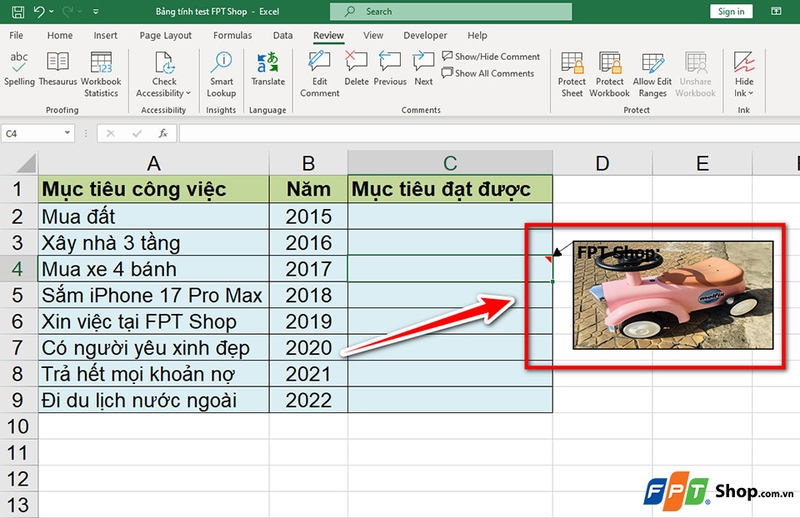Click Protect Workbook
800x518 pixels.
(609, 75)
